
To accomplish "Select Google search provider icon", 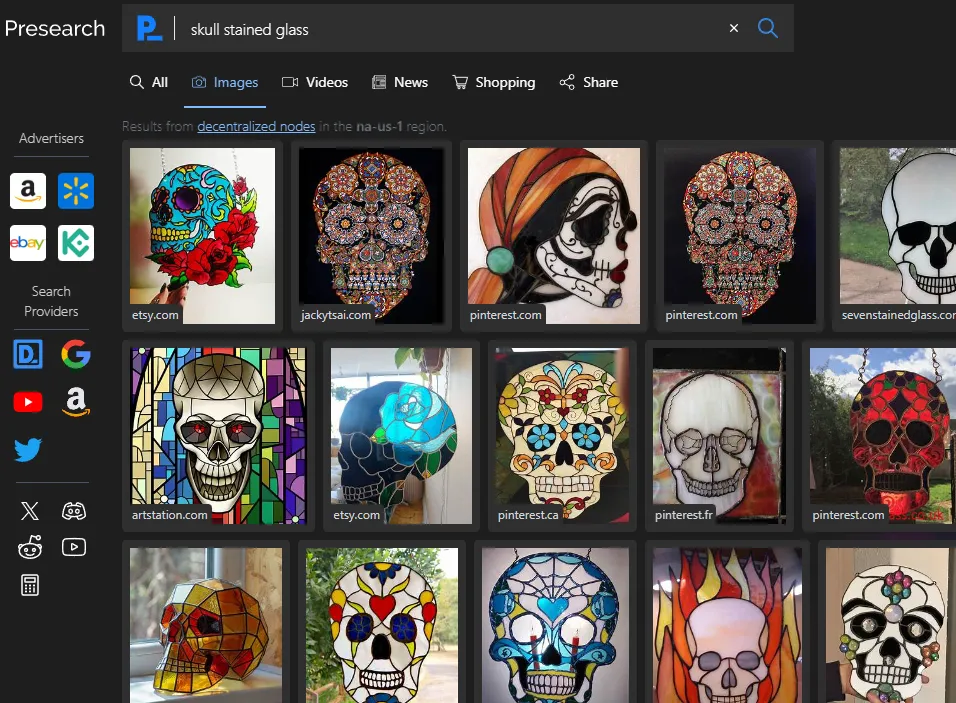I will point(76,354).
